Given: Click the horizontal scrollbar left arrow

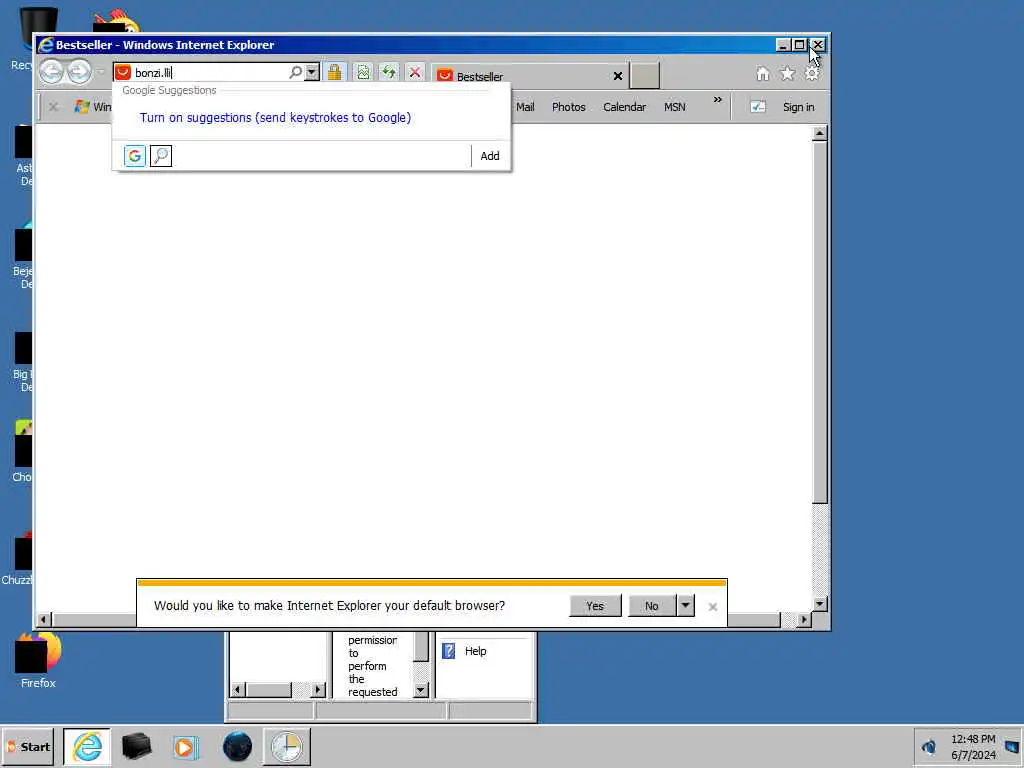Looking at the screenshot, I should click(x=44, y=619).
